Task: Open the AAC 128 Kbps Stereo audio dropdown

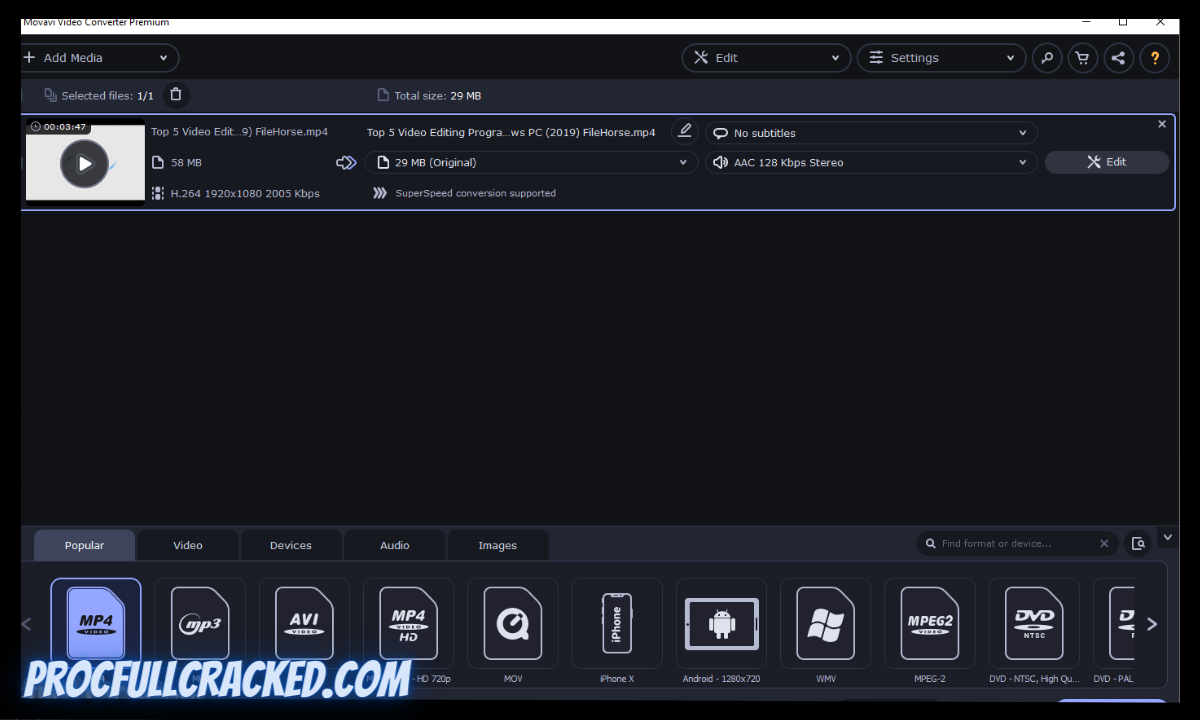Action: coord(870,162)
